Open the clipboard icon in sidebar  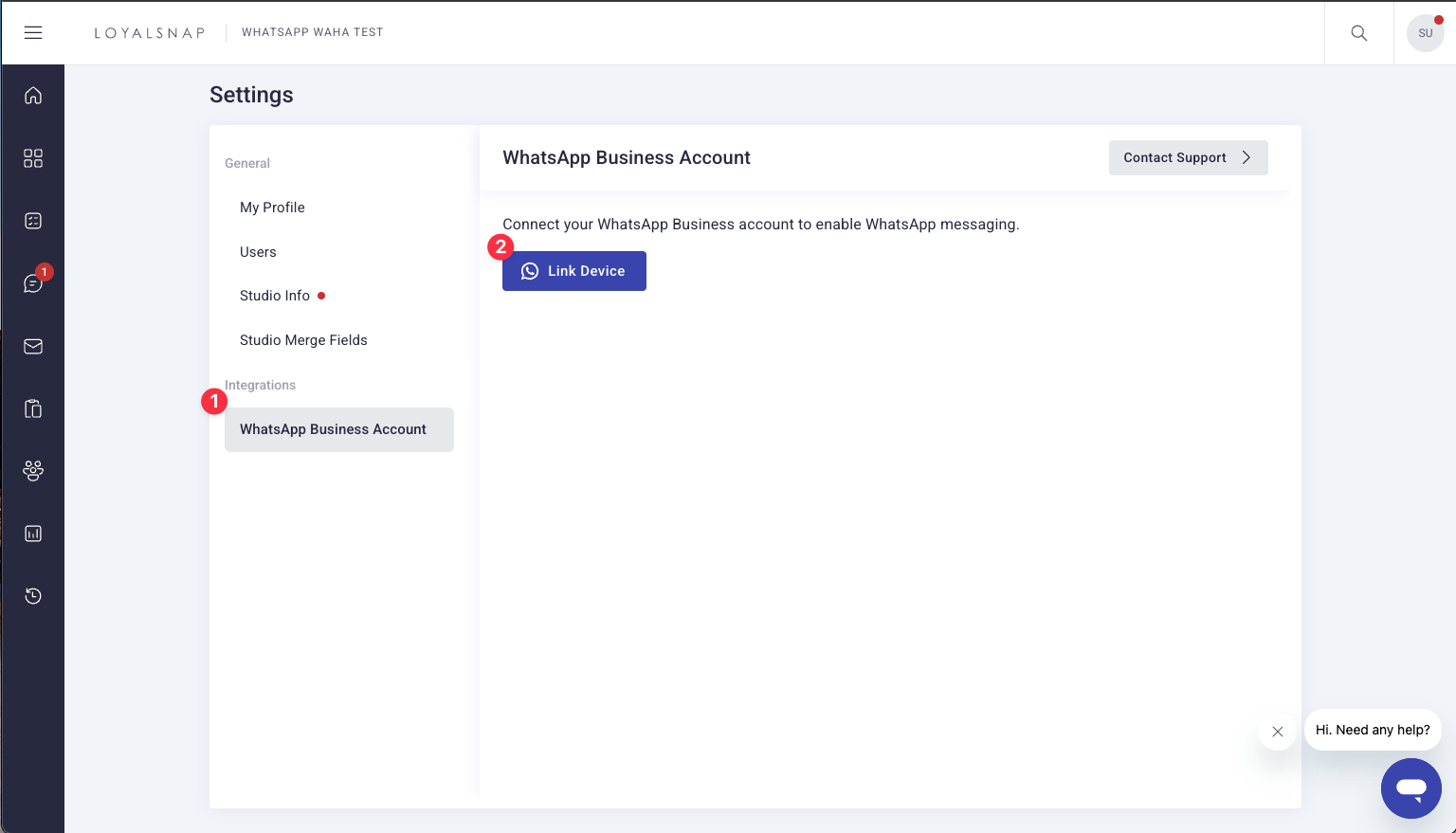coord(33,409)
